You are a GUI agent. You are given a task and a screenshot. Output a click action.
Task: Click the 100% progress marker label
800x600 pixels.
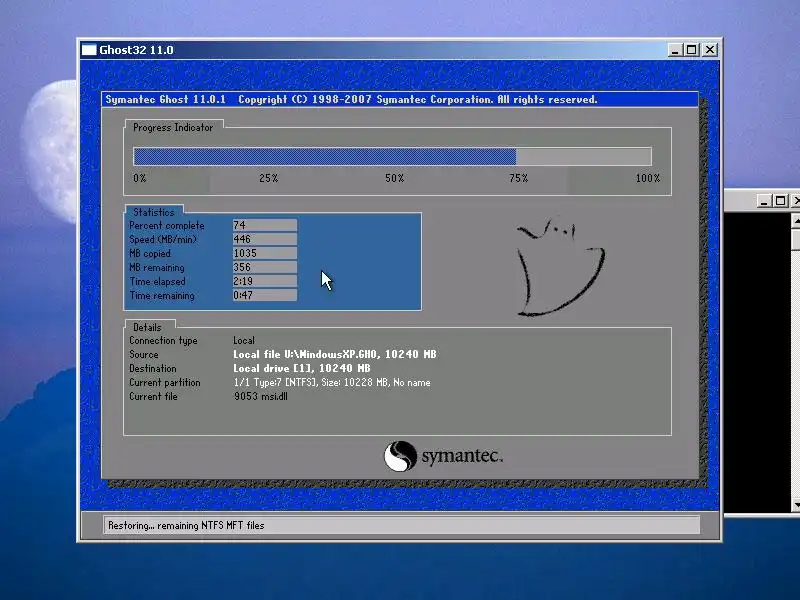pyautogui.click(x=648, y=178)
